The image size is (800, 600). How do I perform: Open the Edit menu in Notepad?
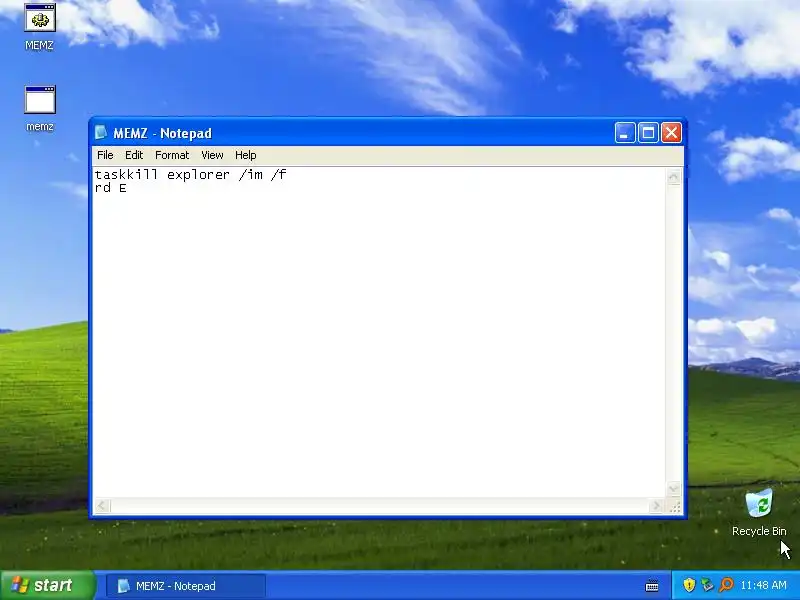pos(134,155)
